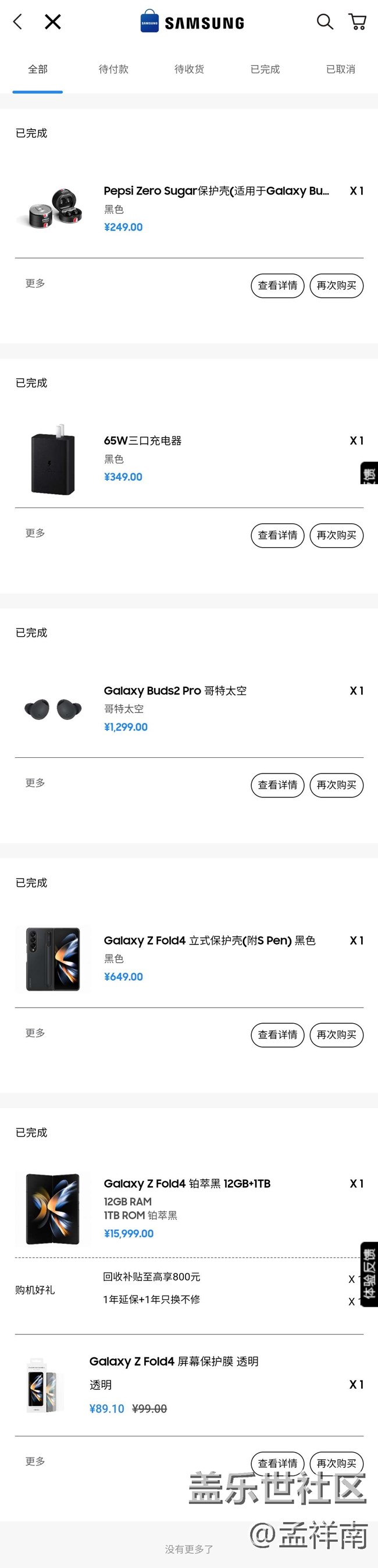Rebuy the 65W三口充电器

[x=336, y=535]
